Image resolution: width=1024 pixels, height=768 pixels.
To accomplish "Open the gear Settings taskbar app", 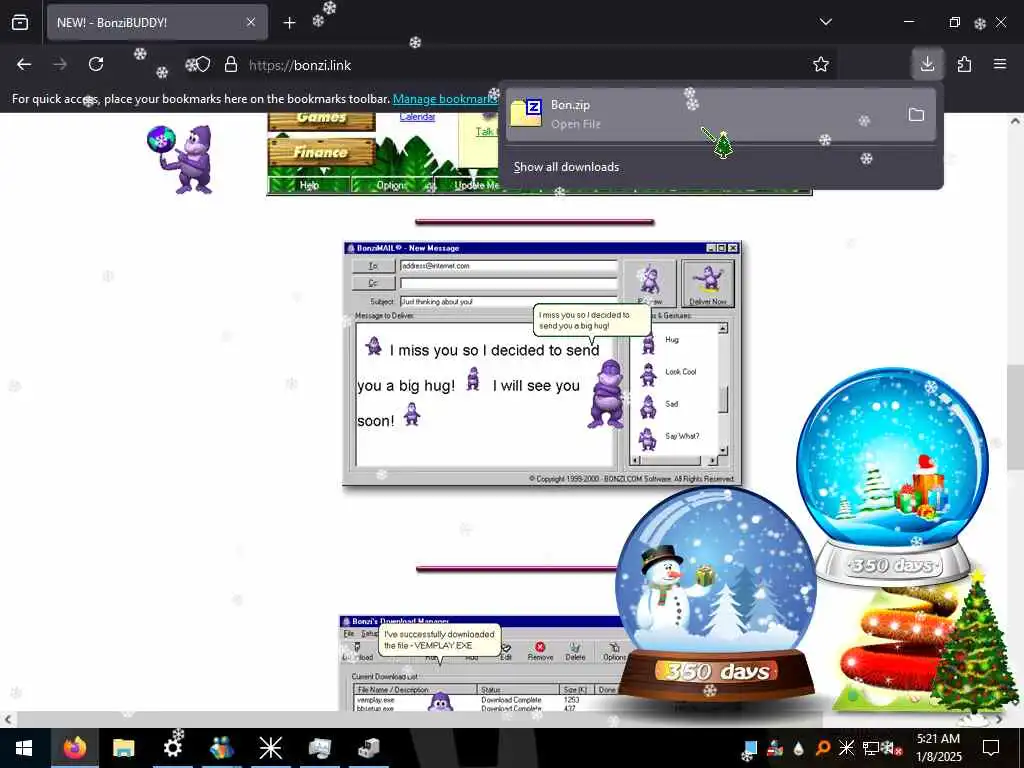I will point(172,748).
